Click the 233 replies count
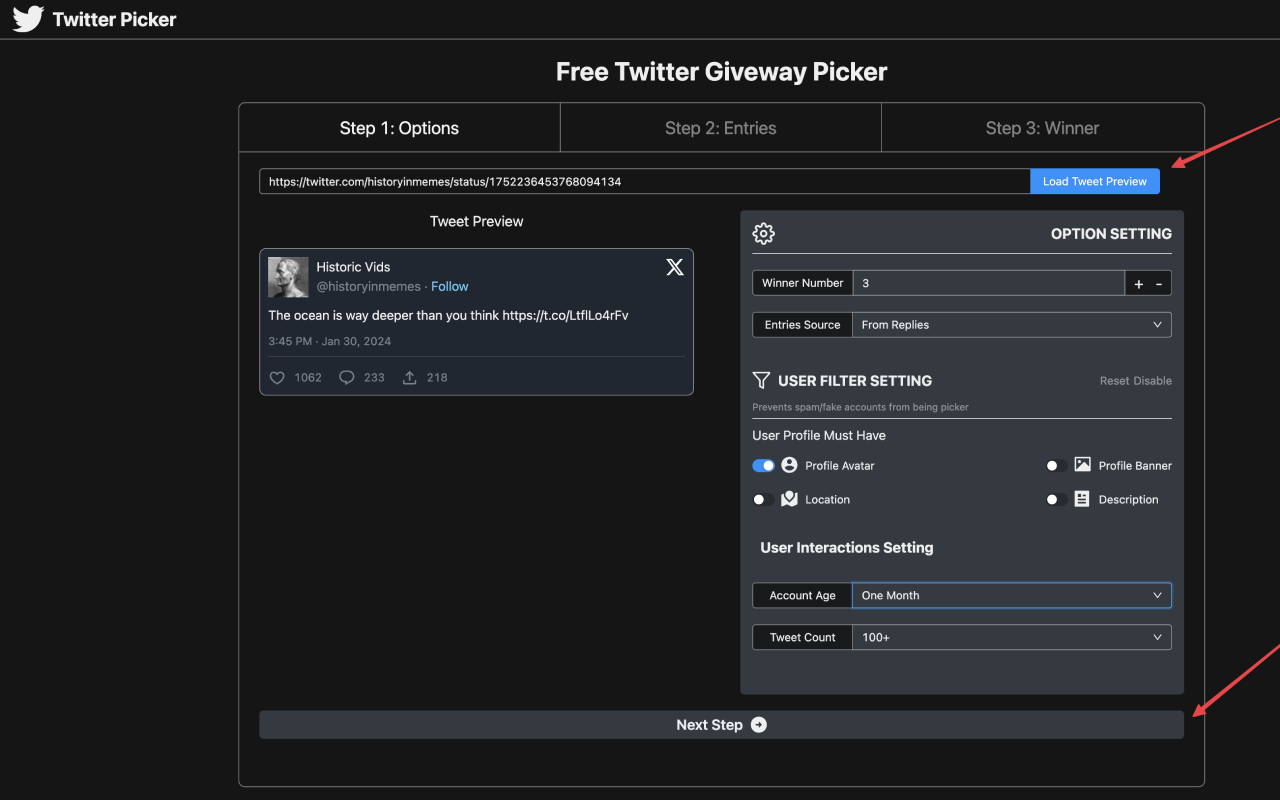The image size is (1280, 800). pos(374,378)
